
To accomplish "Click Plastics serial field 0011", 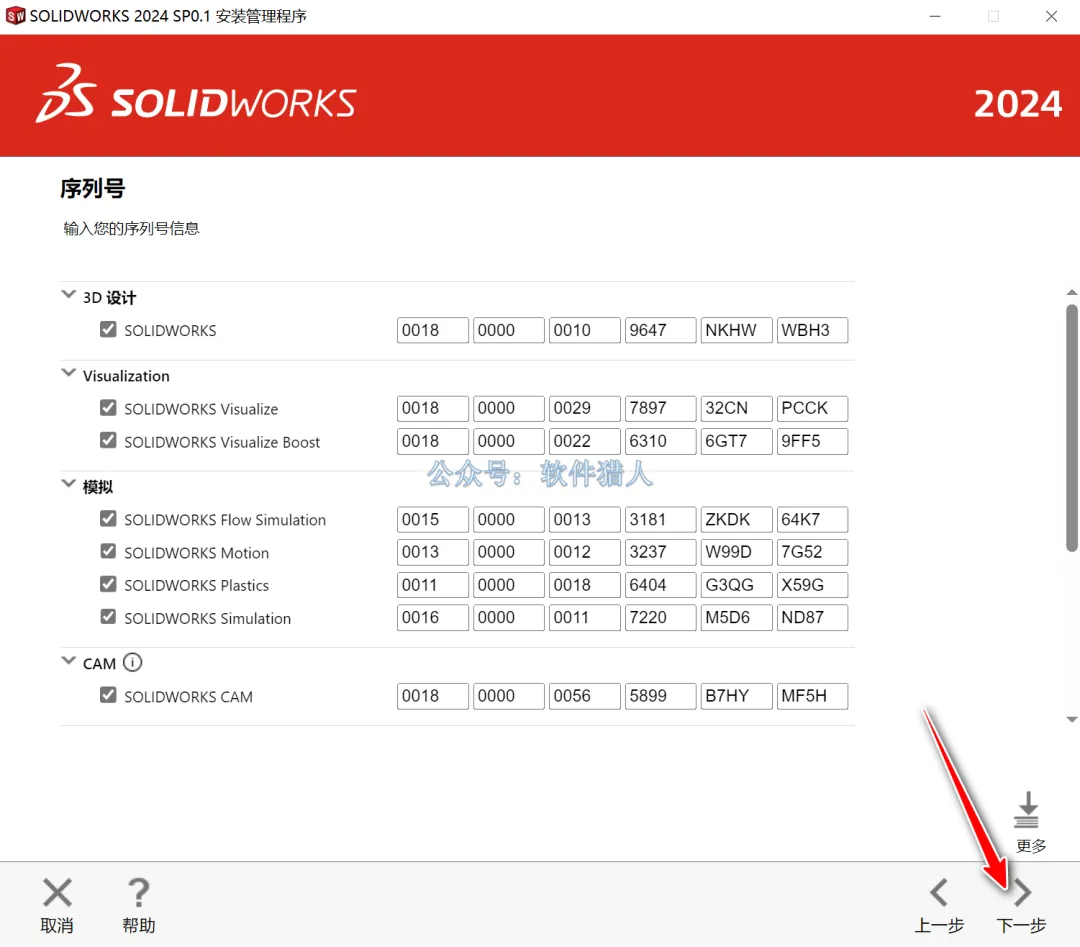I will [433, 585].
